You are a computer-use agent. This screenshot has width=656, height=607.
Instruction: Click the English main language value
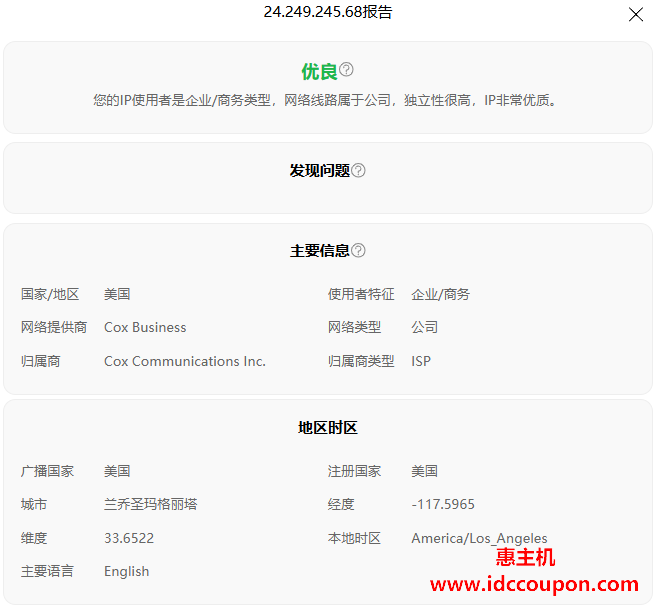point(126,571)
